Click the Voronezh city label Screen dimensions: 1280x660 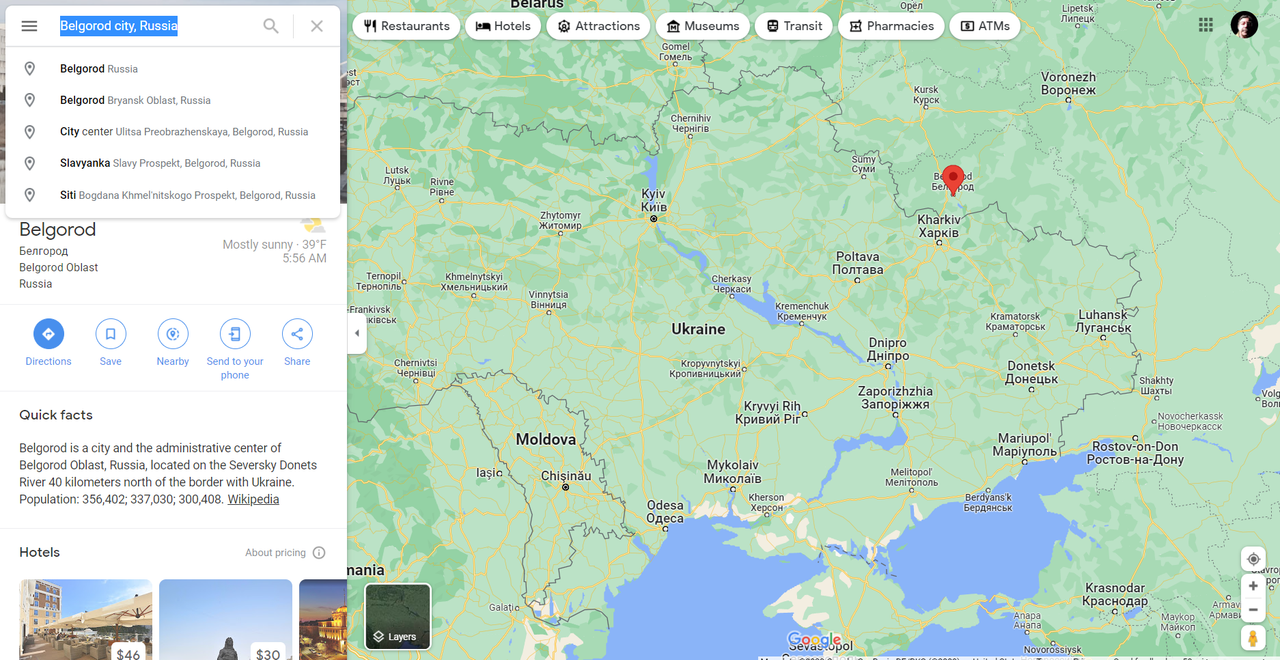(1068, 83)
